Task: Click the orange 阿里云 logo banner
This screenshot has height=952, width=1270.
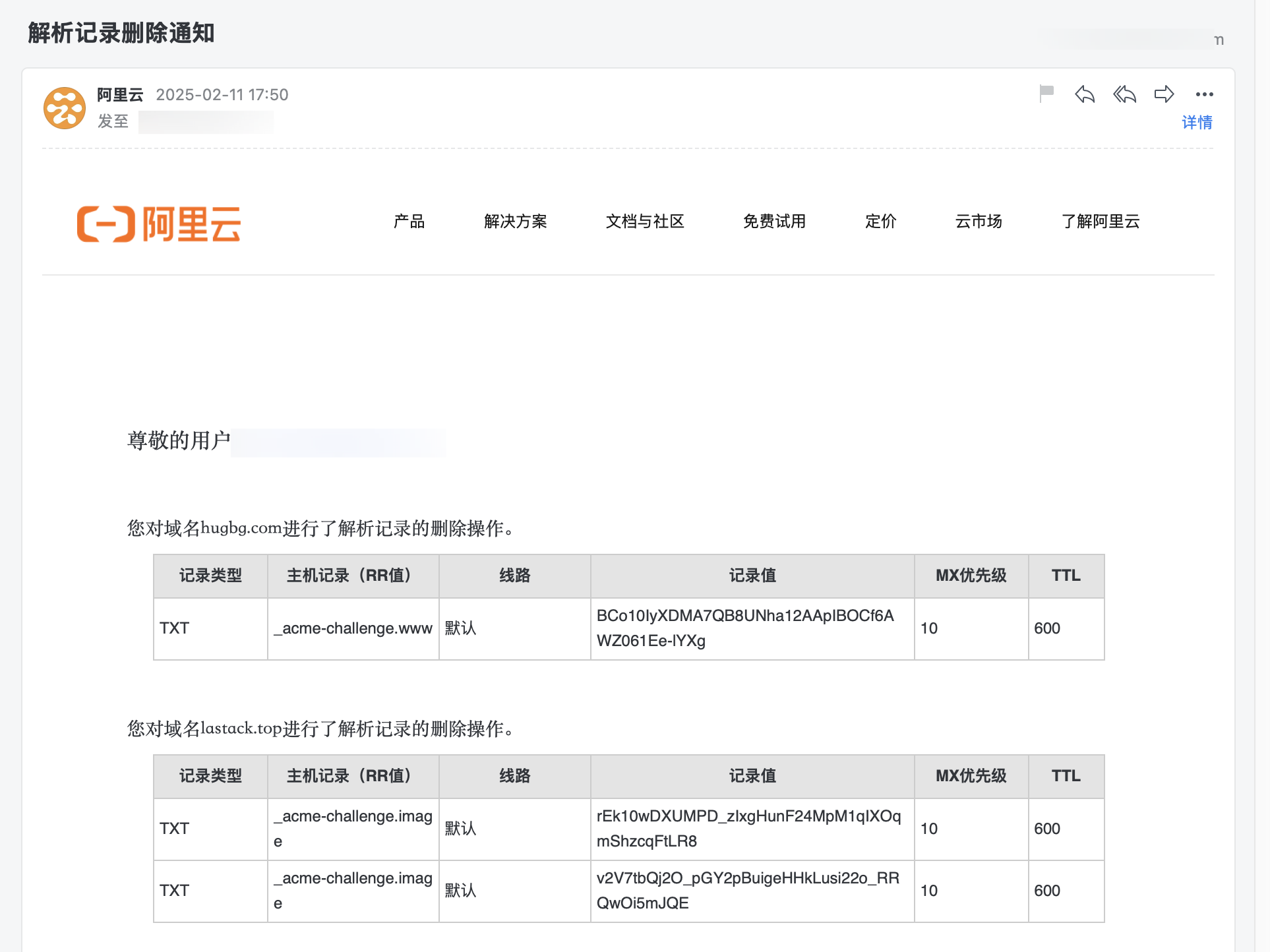Action: (159, 224)
